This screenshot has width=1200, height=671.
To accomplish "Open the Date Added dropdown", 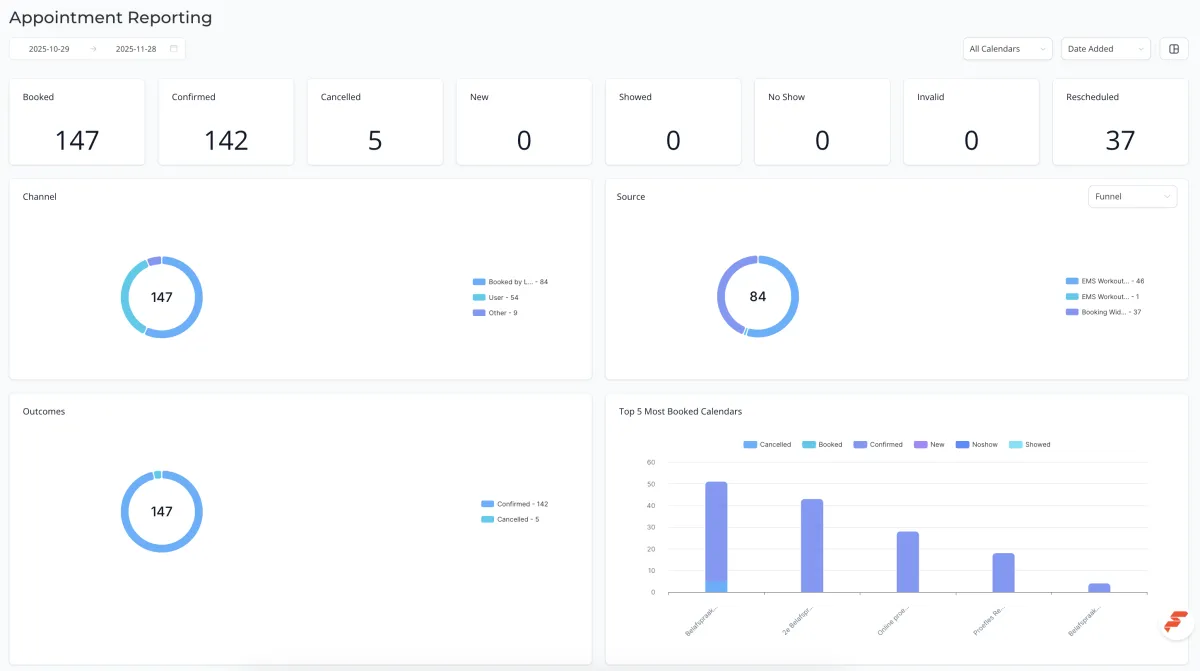I will click(1106, 48).
